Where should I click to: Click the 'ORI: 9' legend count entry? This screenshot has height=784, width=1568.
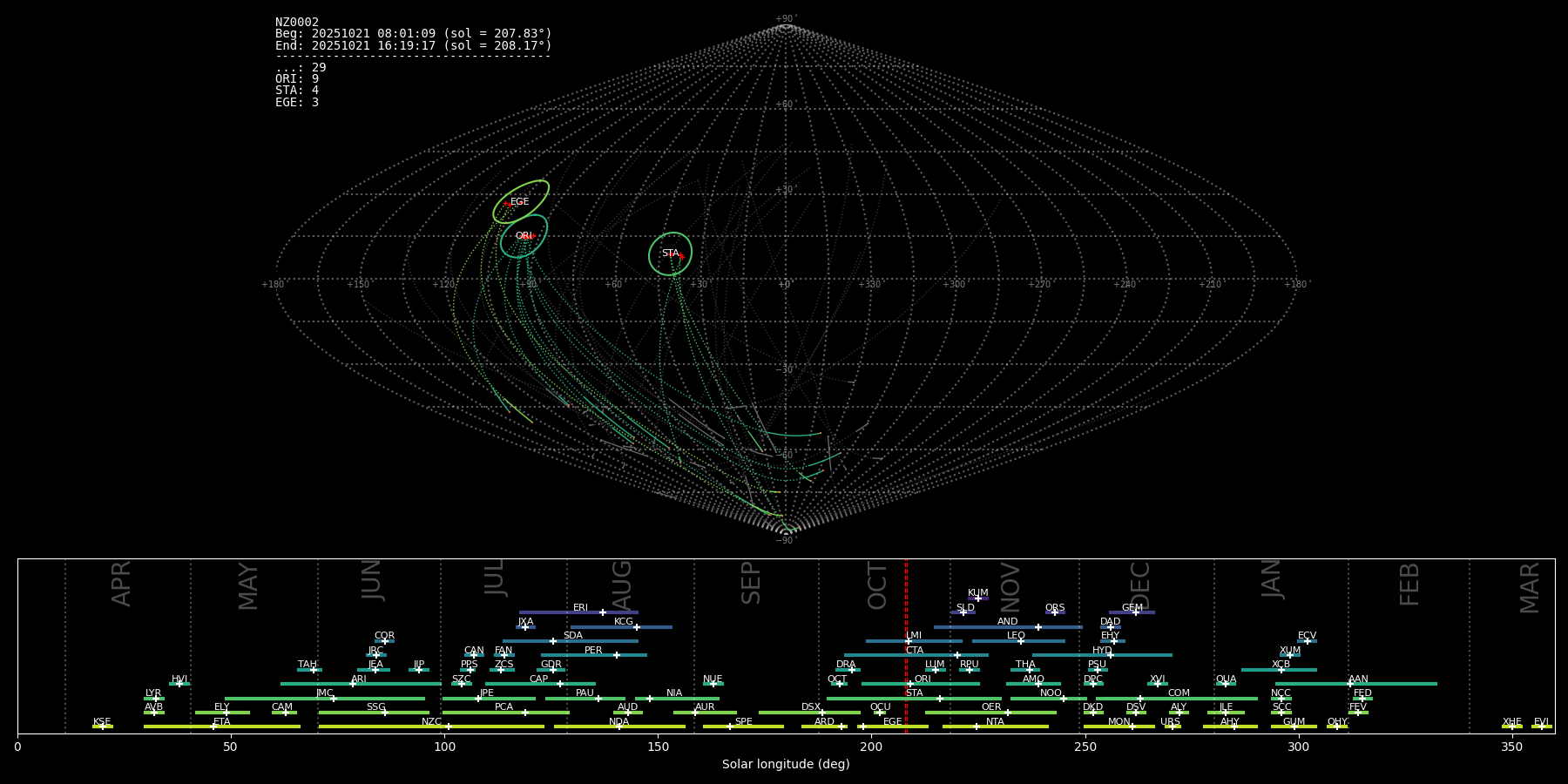point(297,79)
